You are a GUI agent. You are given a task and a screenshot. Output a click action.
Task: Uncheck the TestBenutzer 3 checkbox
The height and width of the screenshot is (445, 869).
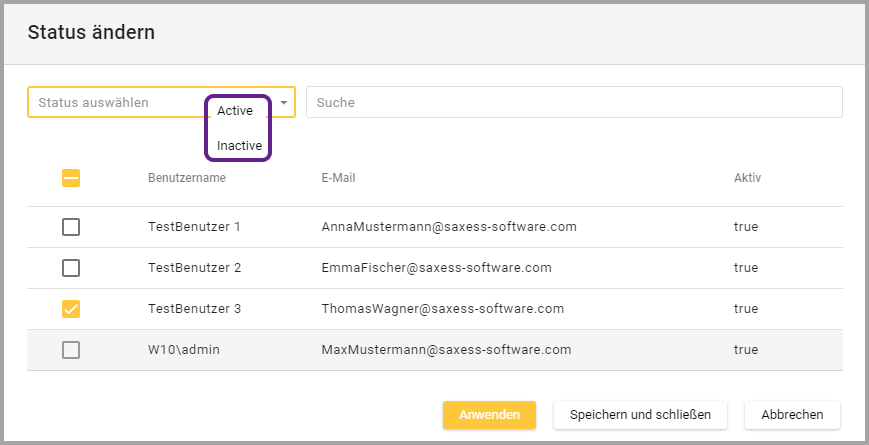(x=71, y=309)
